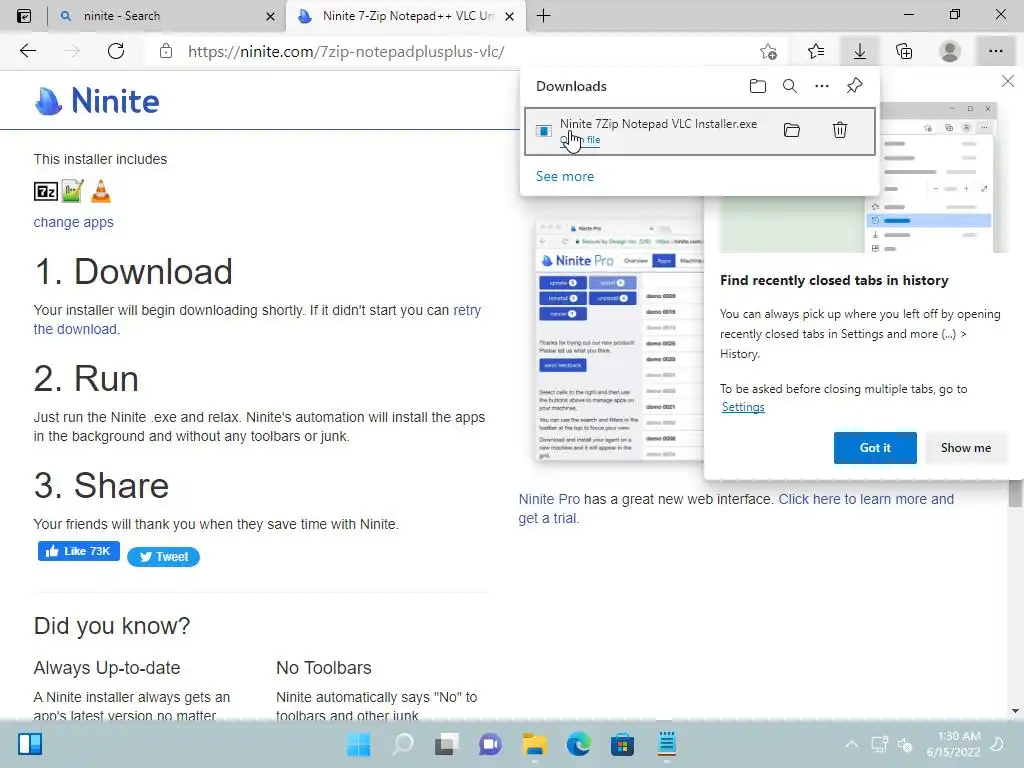
Task: Click the Ninite Pro screenshot thumbnail
Action: (619, 341)
